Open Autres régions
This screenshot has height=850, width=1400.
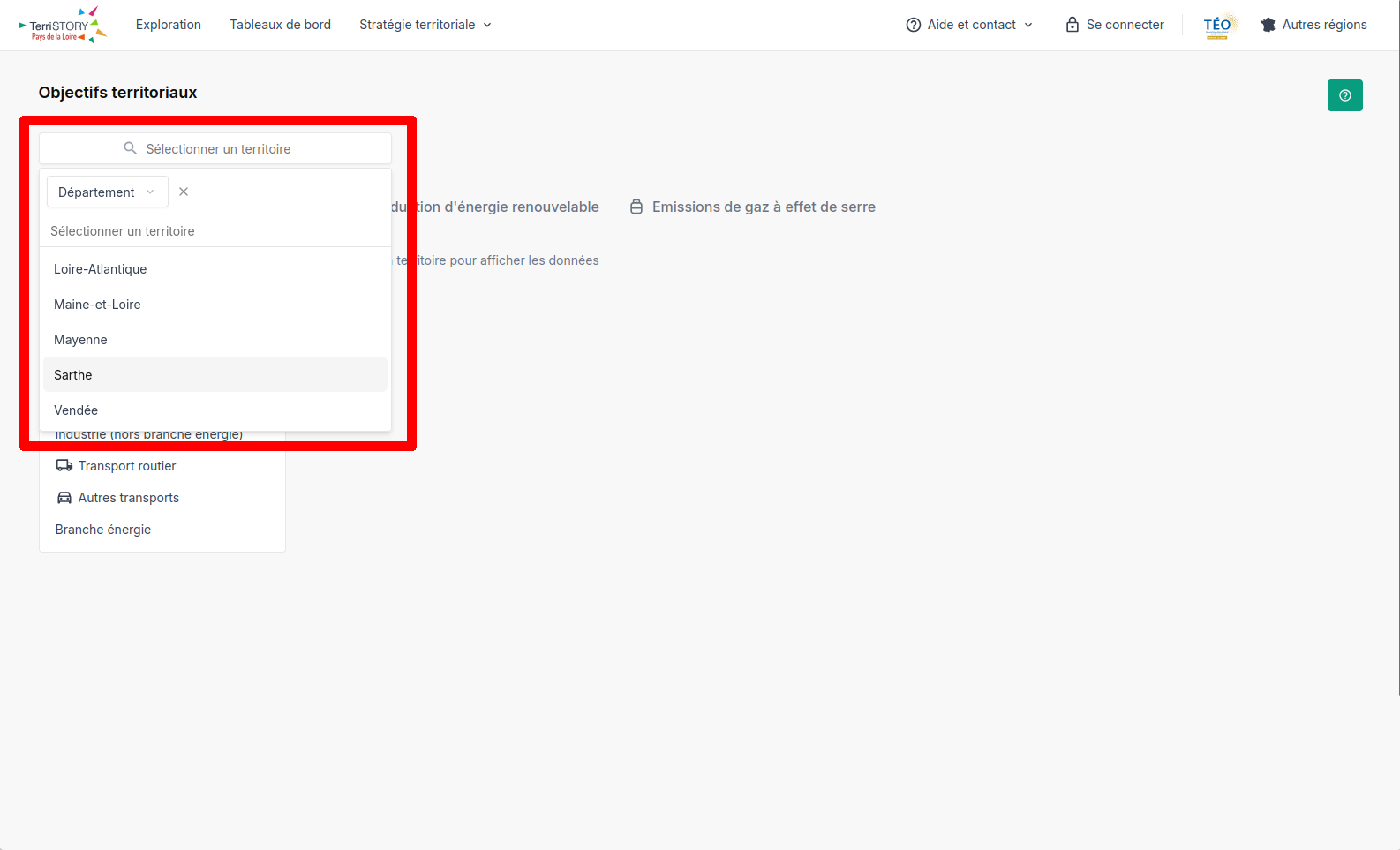tap(1313, 25)
